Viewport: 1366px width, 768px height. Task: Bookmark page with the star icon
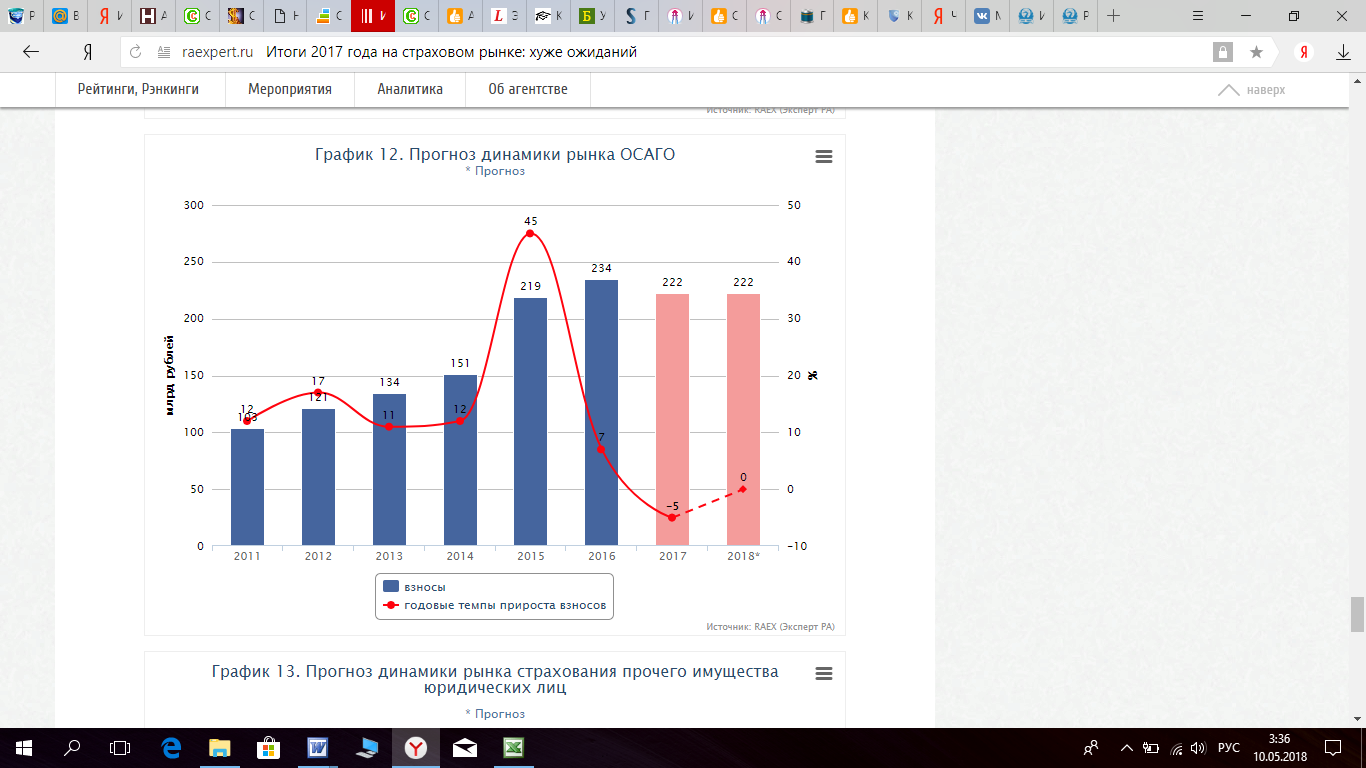1256,52
